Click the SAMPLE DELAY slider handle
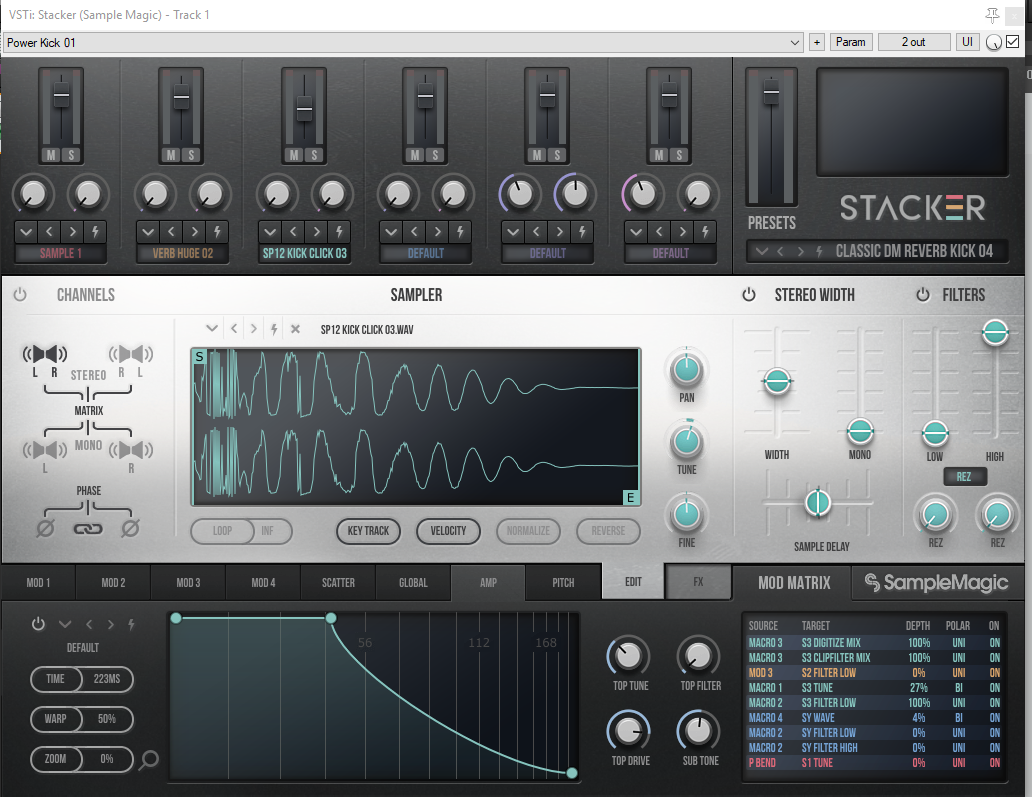Viewport: 1032px width, 797px height. coord(818,503)
